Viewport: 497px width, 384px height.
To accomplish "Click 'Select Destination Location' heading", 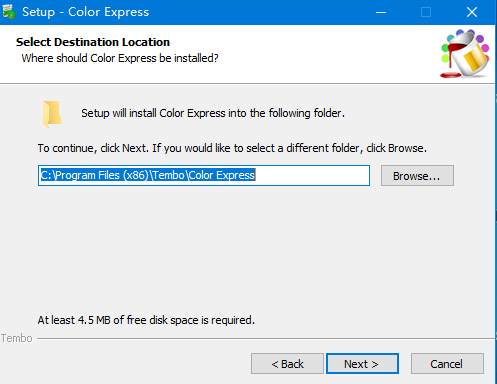I will (x=93, y=42).
